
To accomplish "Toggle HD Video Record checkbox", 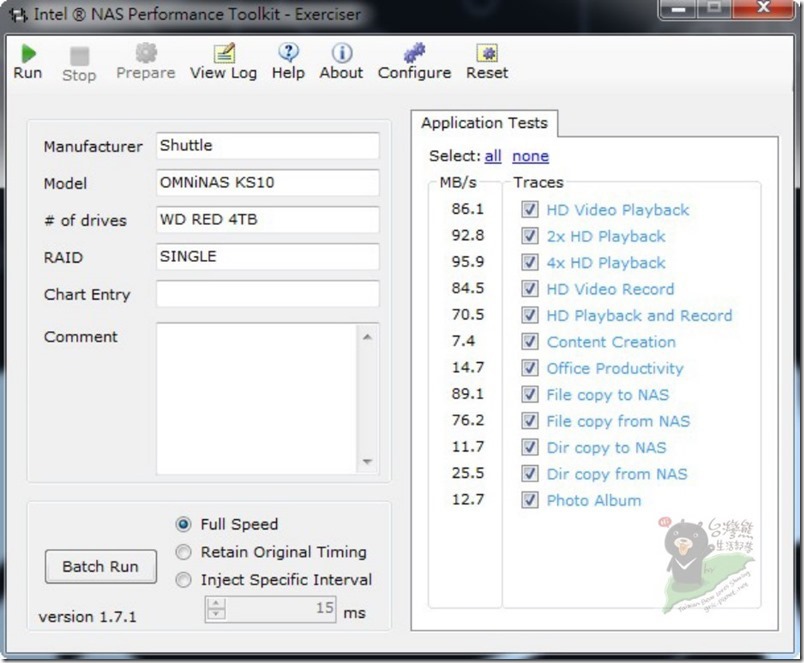I will coord(530,289).
